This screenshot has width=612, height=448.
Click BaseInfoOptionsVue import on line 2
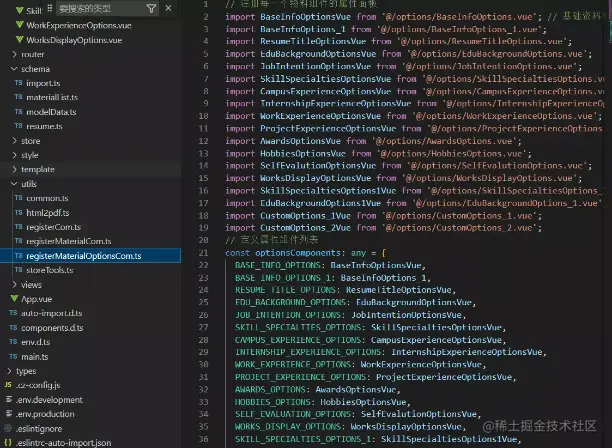pos(306,17)
